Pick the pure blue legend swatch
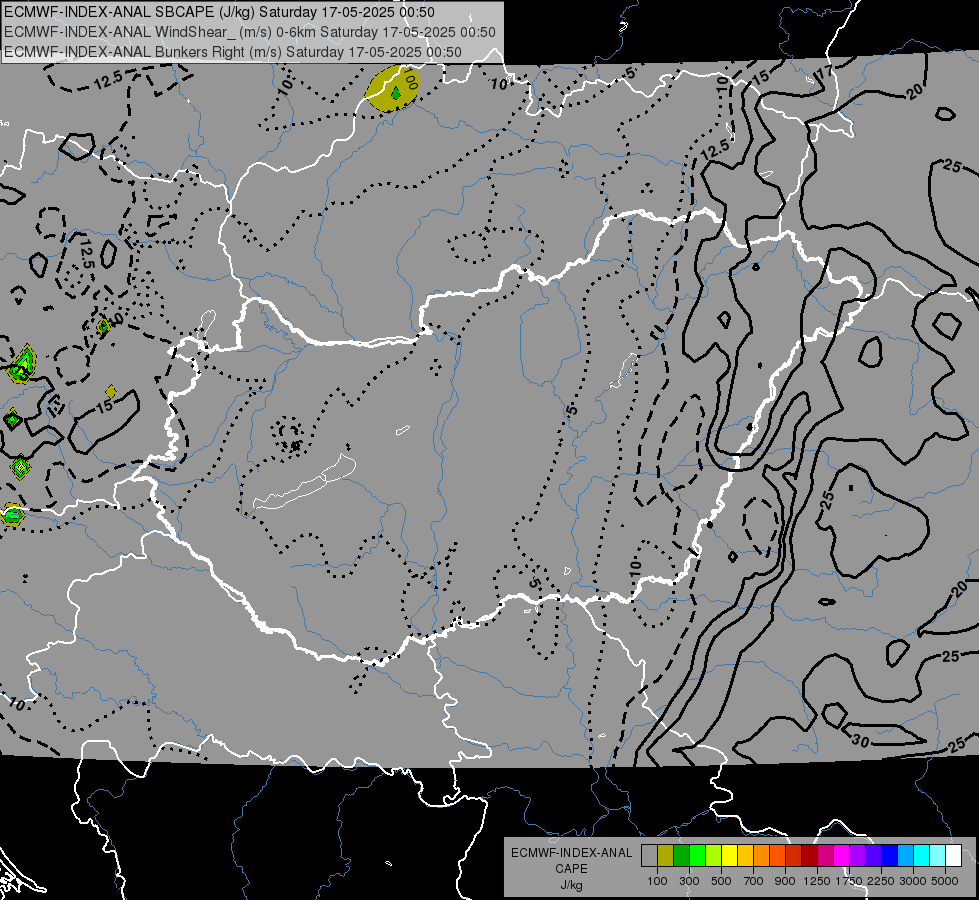 890,855
